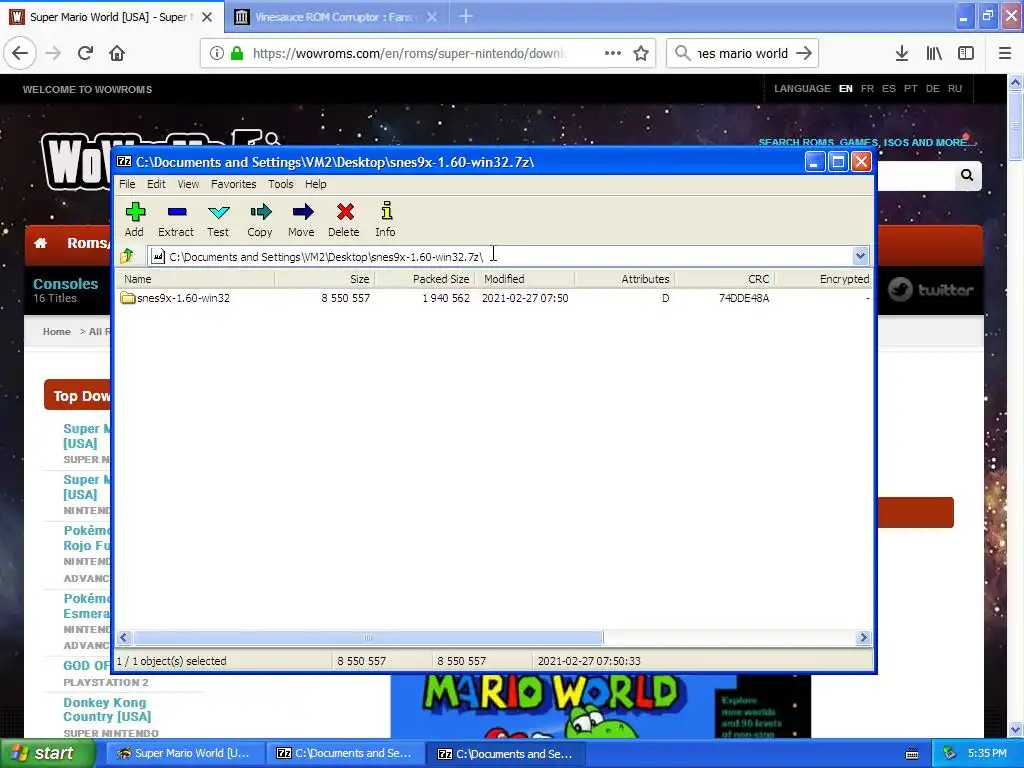This screenshot has width=1024, height=768.
Task: Open the snes9x-1.60-win32 folder icon
Action: 128,298
